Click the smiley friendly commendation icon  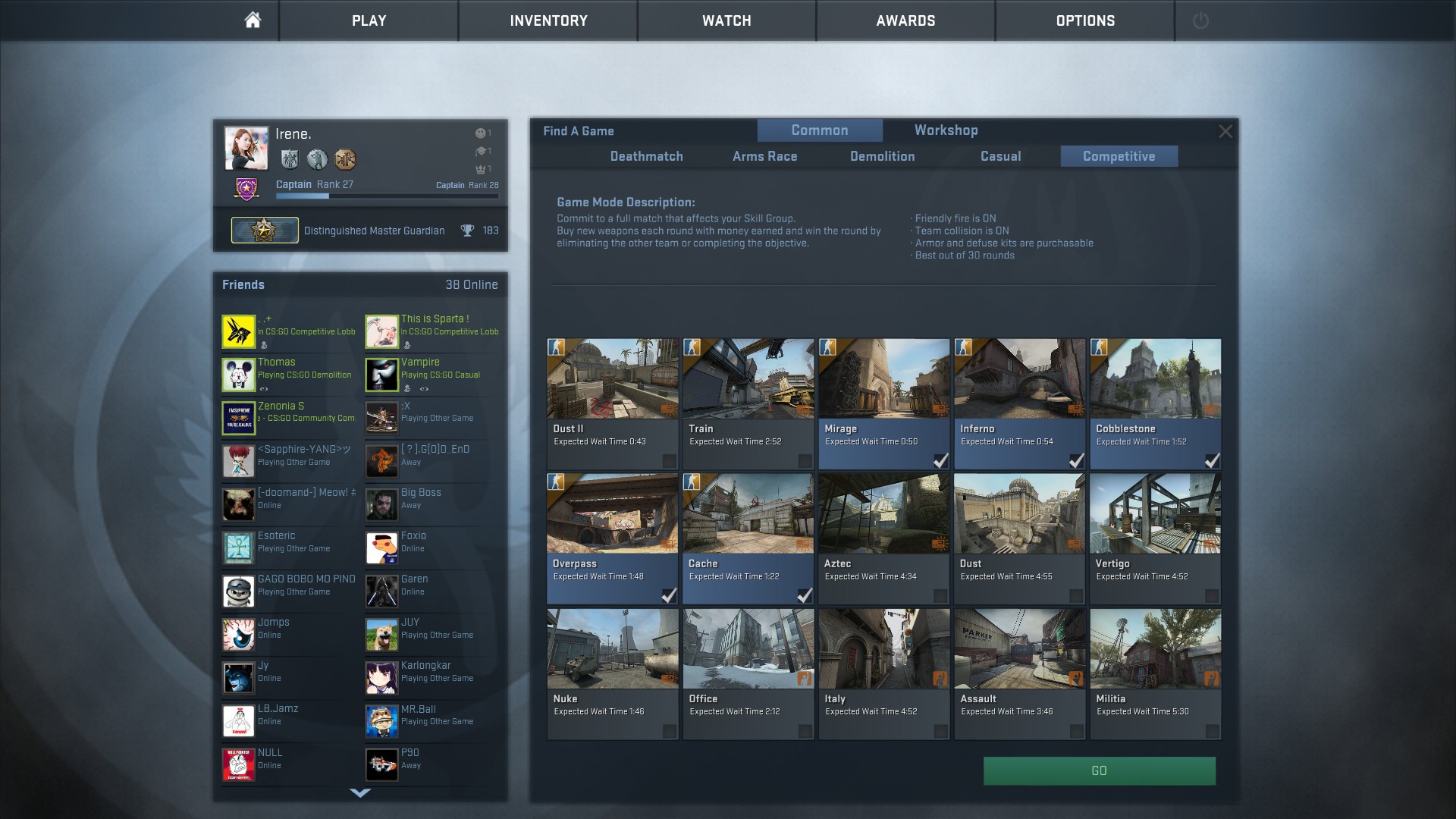coord(480,133)
